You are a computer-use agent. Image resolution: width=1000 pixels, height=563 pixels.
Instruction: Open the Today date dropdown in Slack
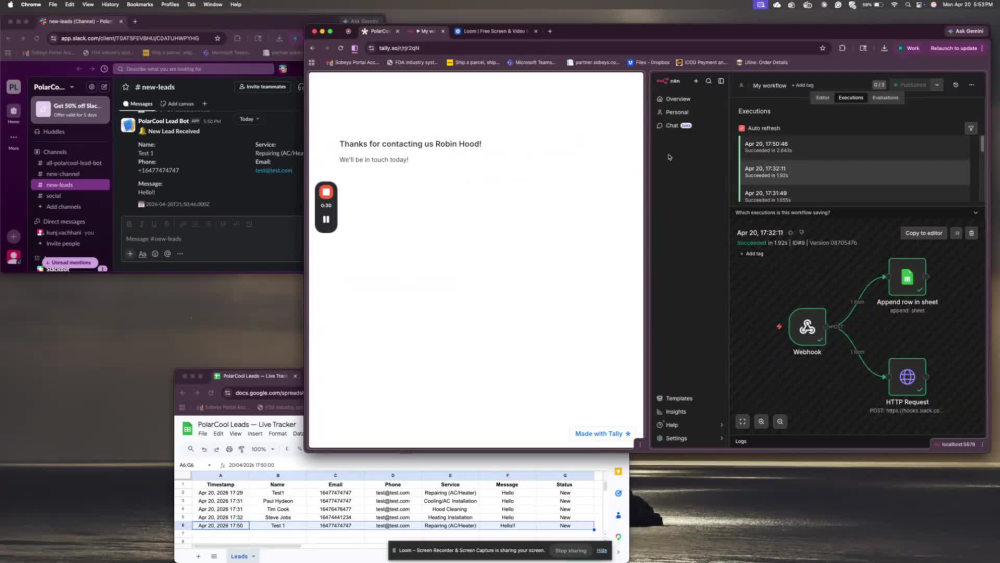tap(249, 119)
